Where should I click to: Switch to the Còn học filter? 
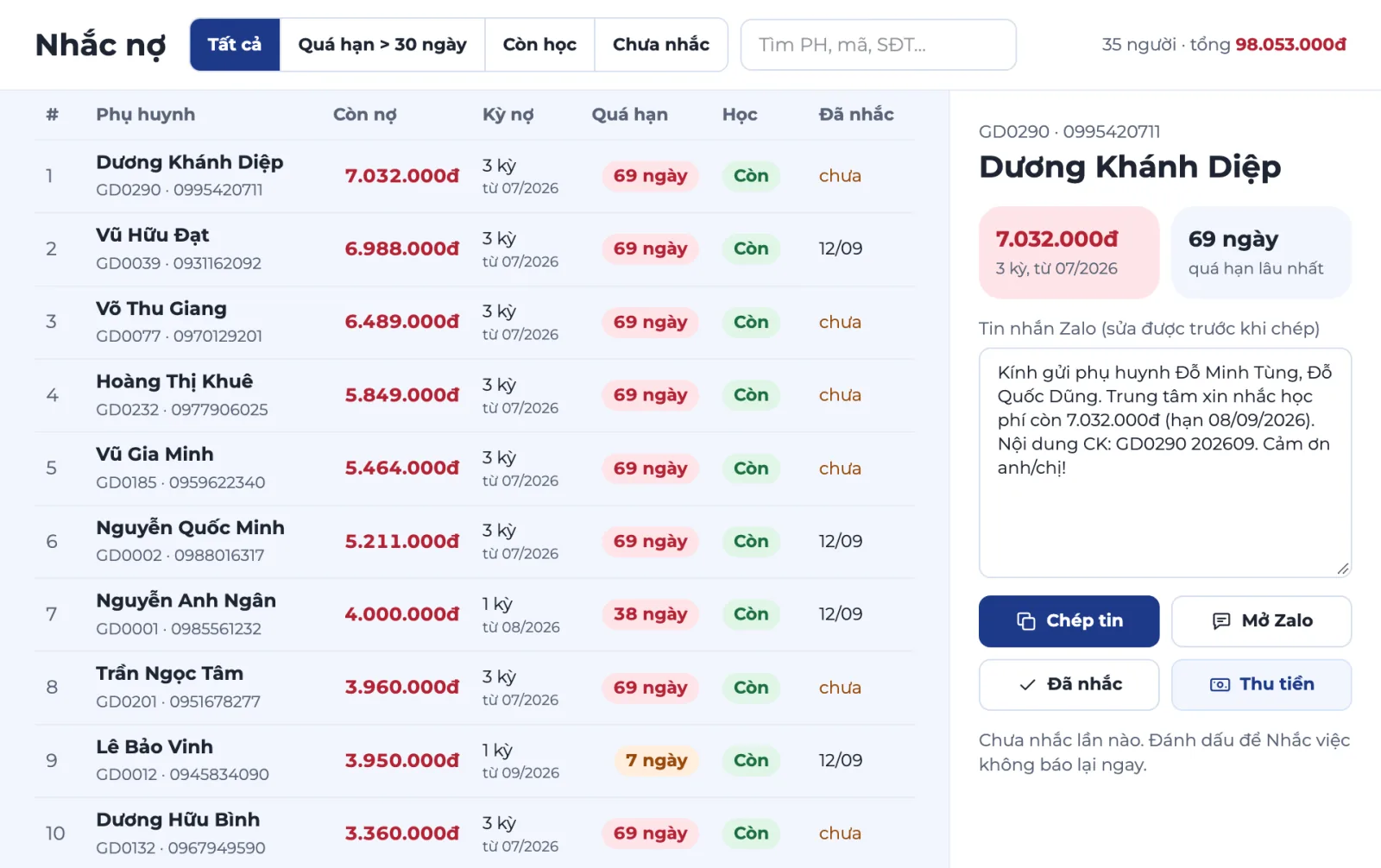coord(539,45)
